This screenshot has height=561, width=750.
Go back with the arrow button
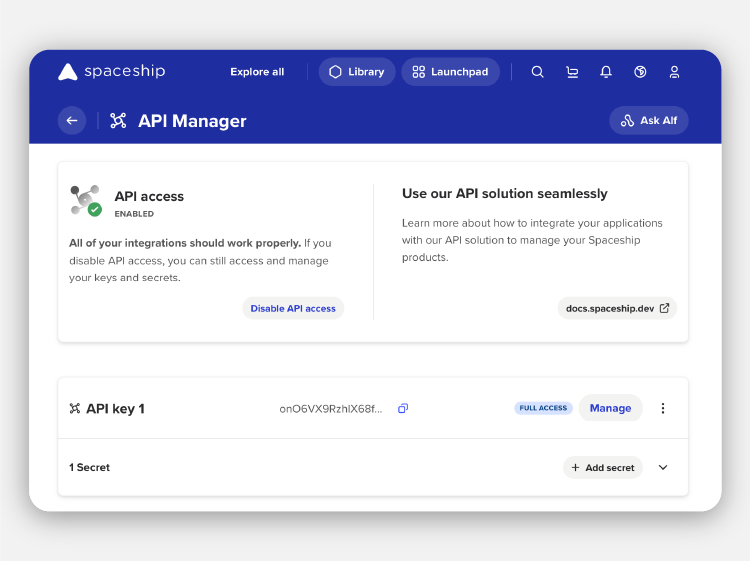[72, 121]
